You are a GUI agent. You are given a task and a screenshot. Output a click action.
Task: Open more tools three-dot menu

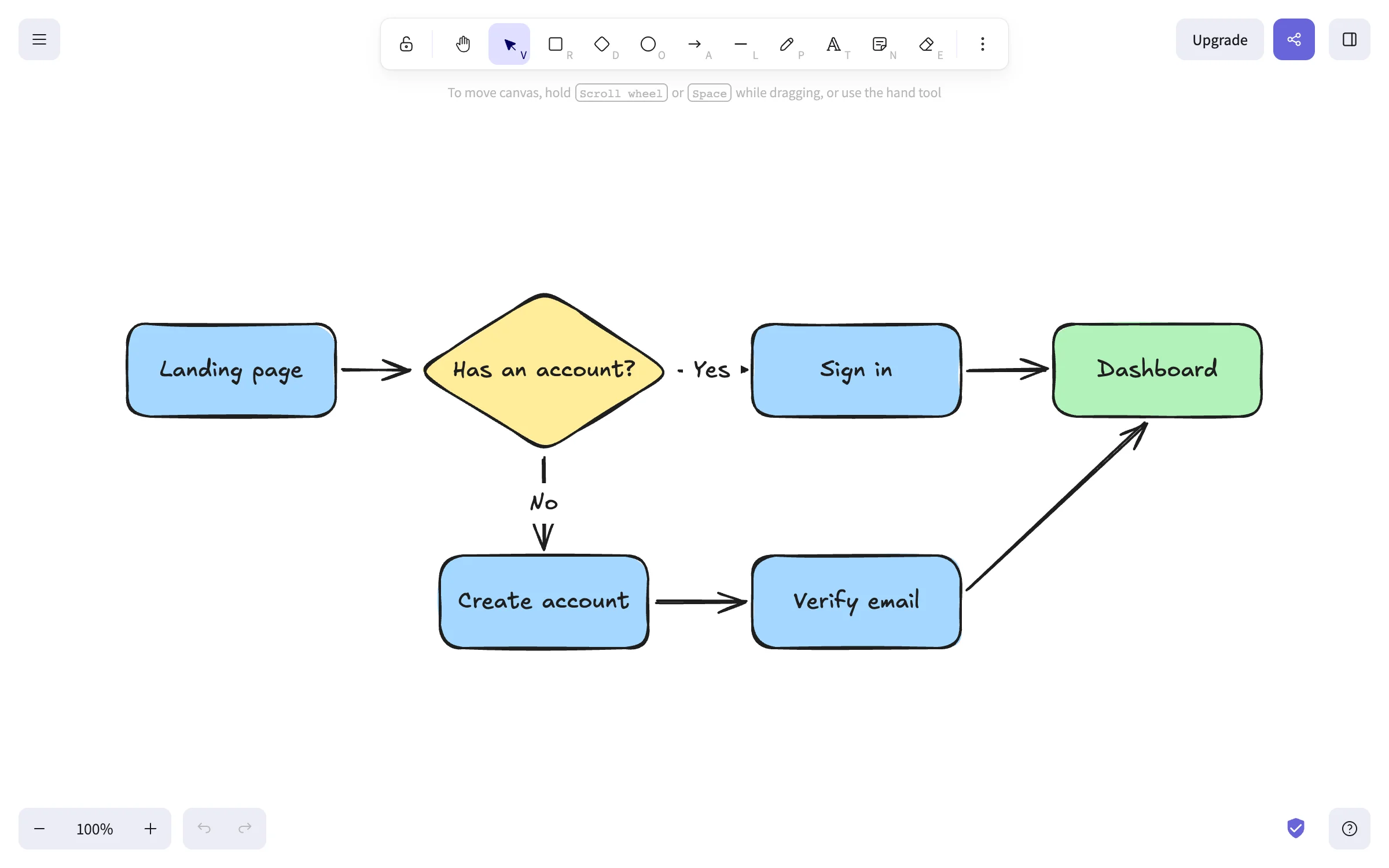point(983,44)
